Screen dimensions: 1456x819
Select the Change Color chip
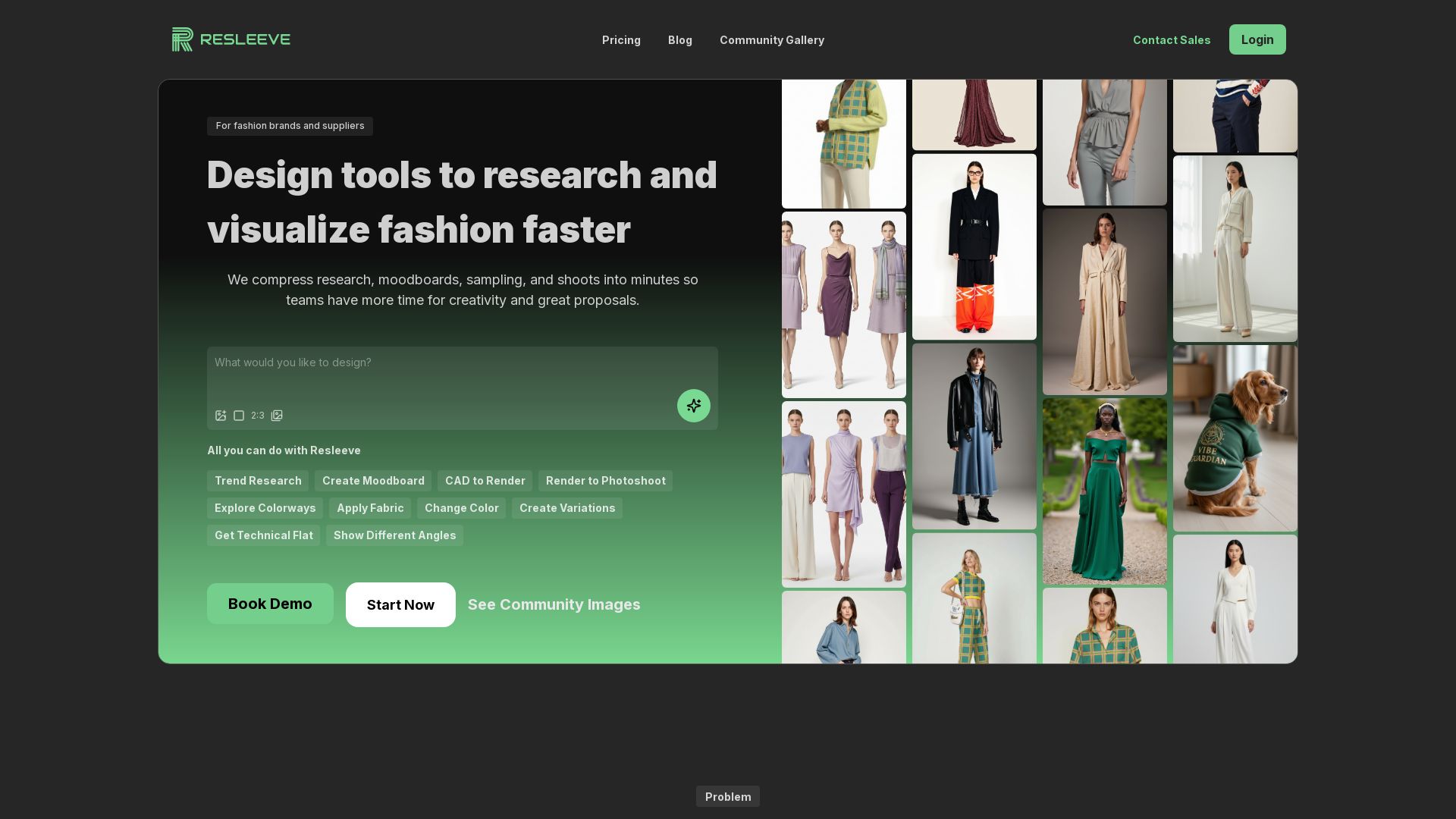tap(461, 508)
